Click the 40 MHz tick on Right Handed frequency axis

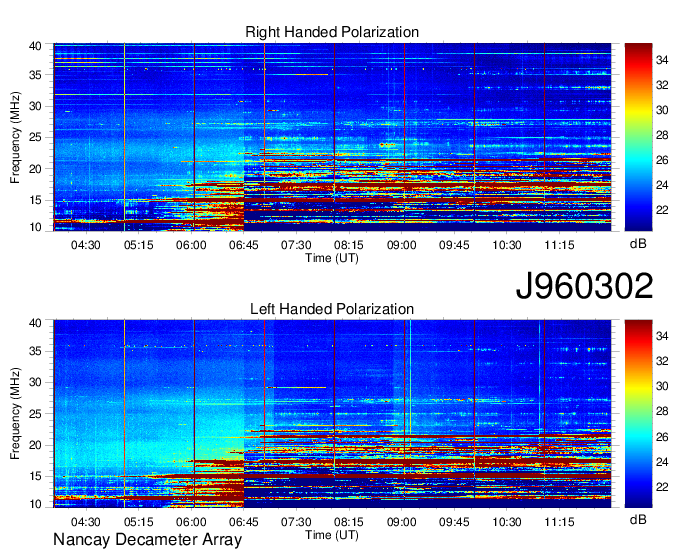tap(35, 46)
